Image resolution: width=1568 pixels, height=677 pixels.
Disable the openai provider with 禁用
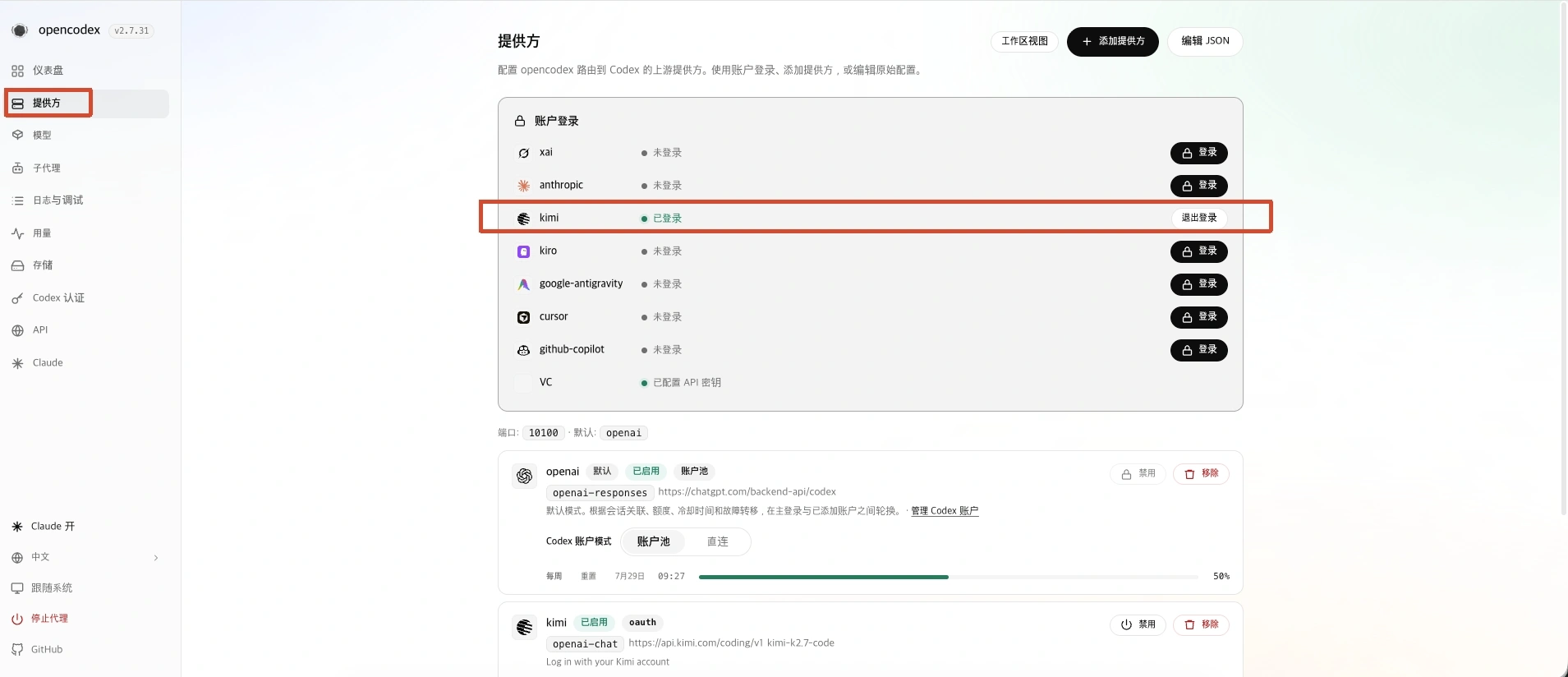coord(1138,474)
